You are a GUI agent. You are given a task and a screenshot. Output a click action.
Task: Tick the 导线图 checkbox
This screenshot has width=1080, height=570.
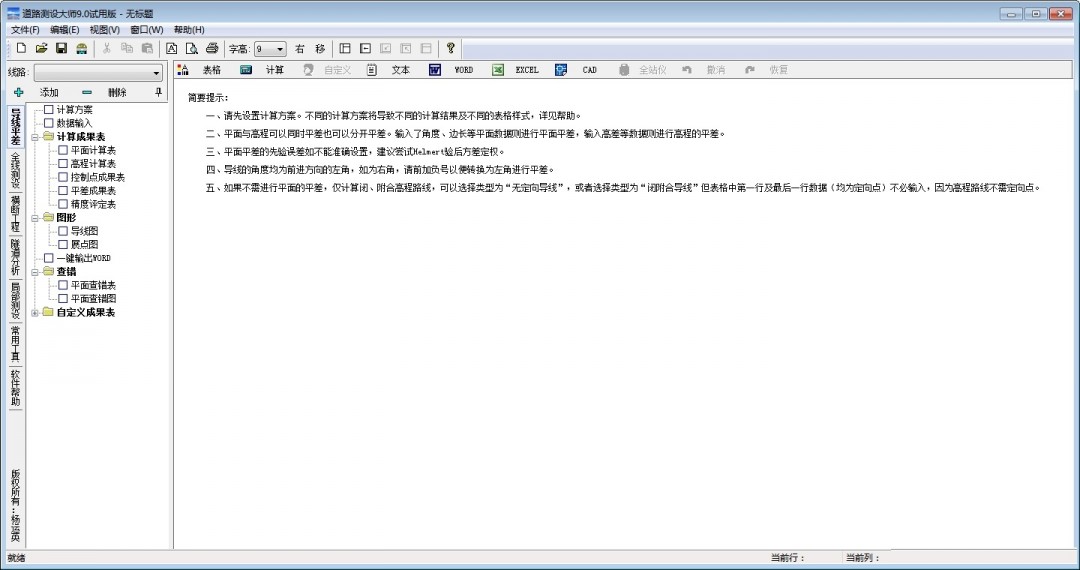coord(63,231)
